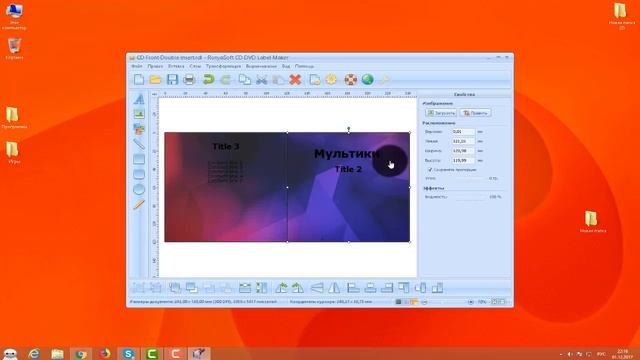640x360 pixels.
Task: Open Firefox from the taskbar
Action: pyautogui.click(x=104, y=353)
